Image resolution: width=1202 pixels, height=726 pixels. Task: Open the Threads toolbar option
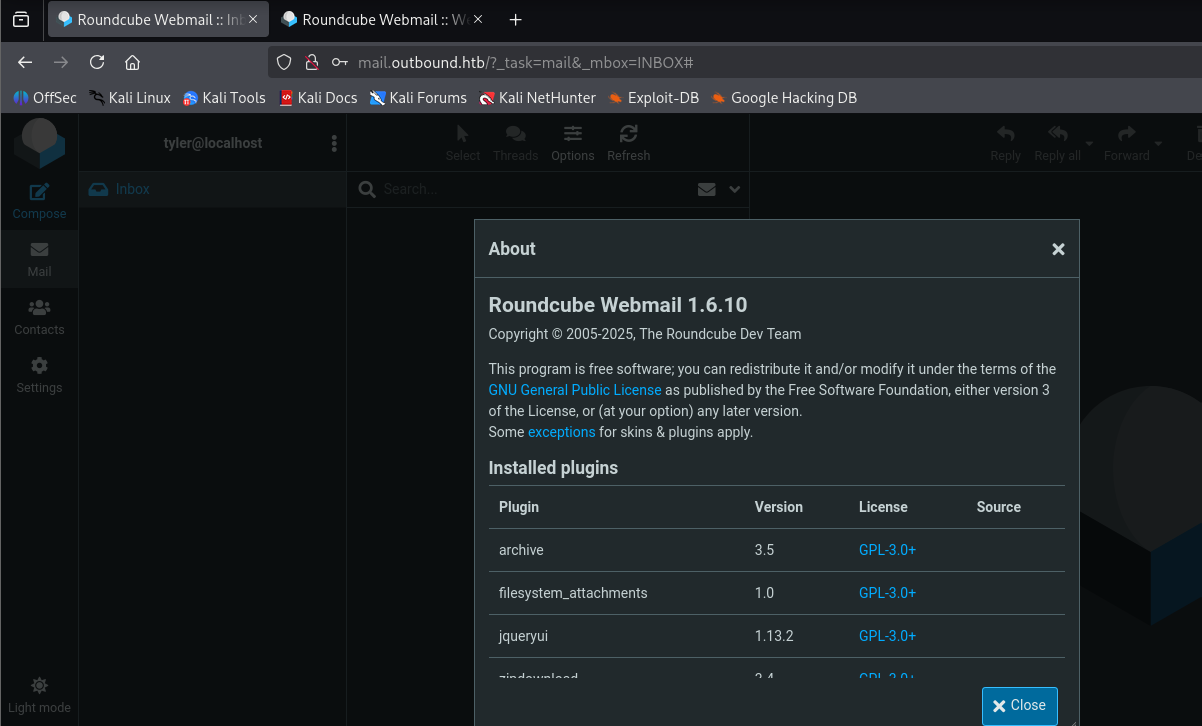[516, 143]
